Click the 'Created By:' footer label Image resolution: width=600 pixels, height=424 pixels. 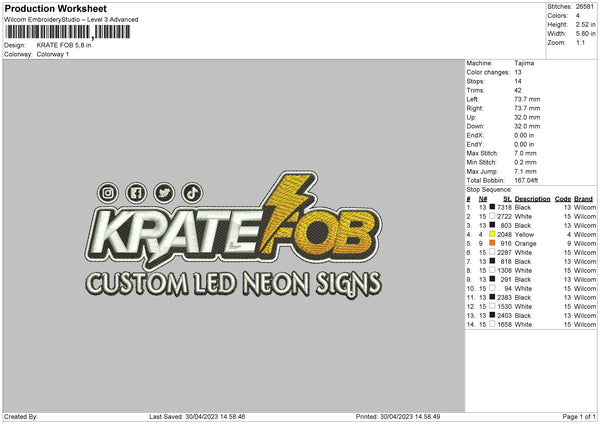coord(21,417)
